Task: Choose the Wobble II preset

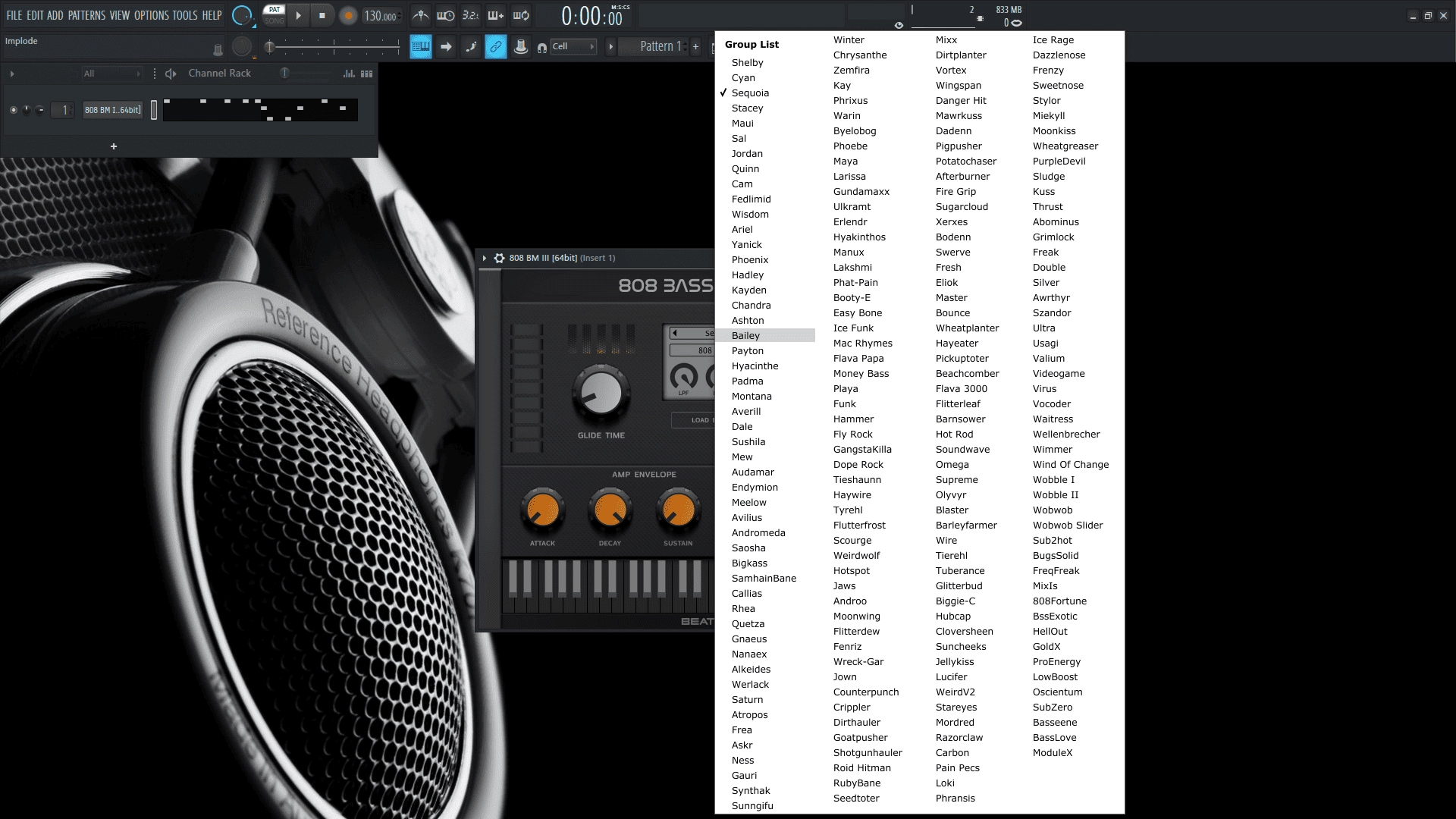Action: (x=1055, y=494)
